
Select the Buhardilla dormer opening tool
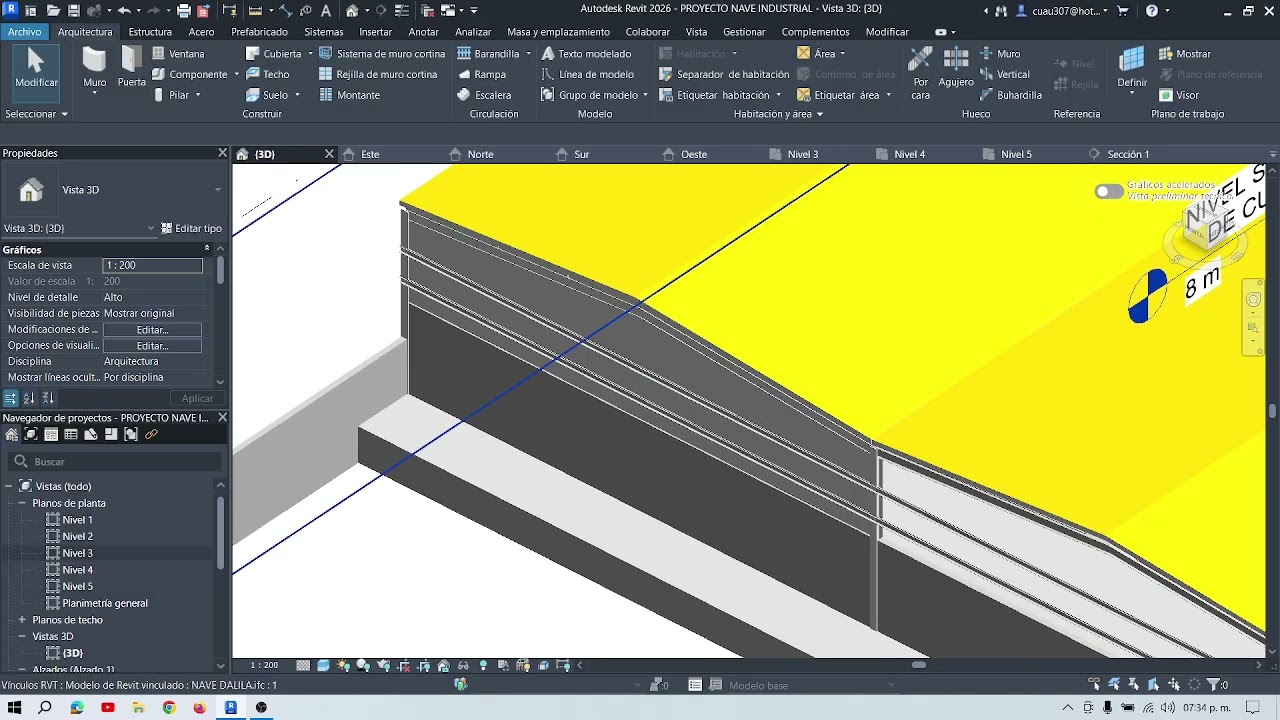click(1011, 95)
